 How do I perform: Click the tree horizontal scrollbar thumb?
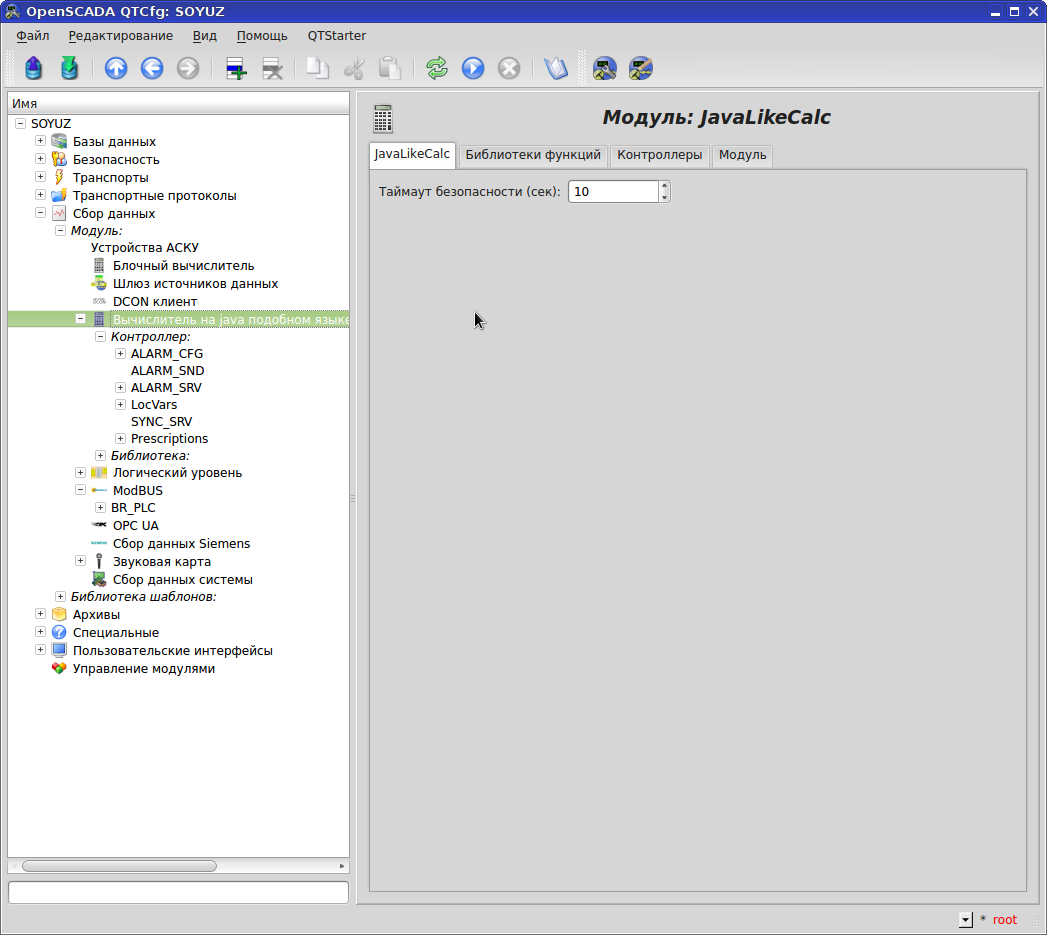(120, 866)
